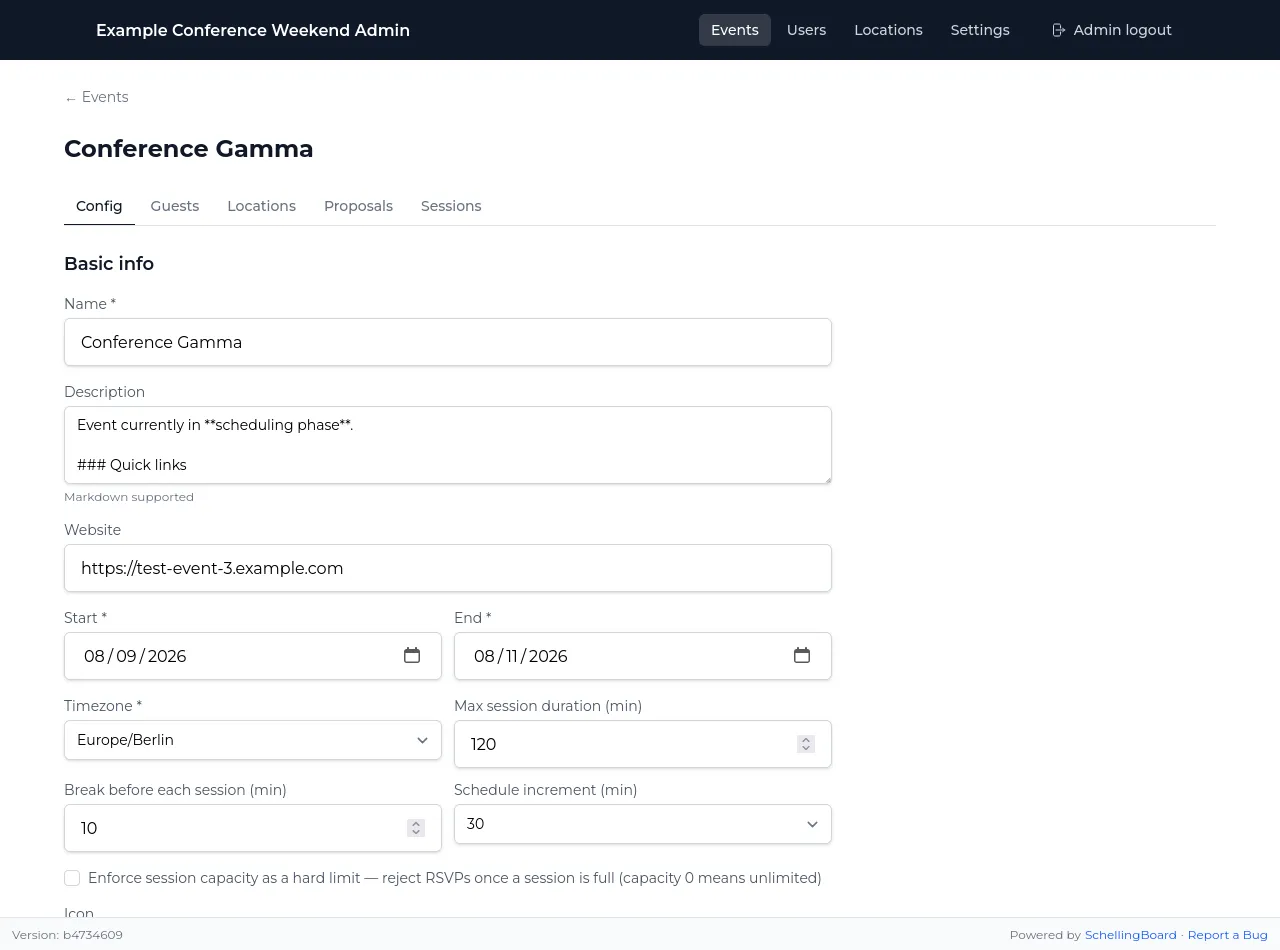The width and height of the screenshot is (1280, 950).
Task: Focus the Website URL field
Action: point(448,568)
